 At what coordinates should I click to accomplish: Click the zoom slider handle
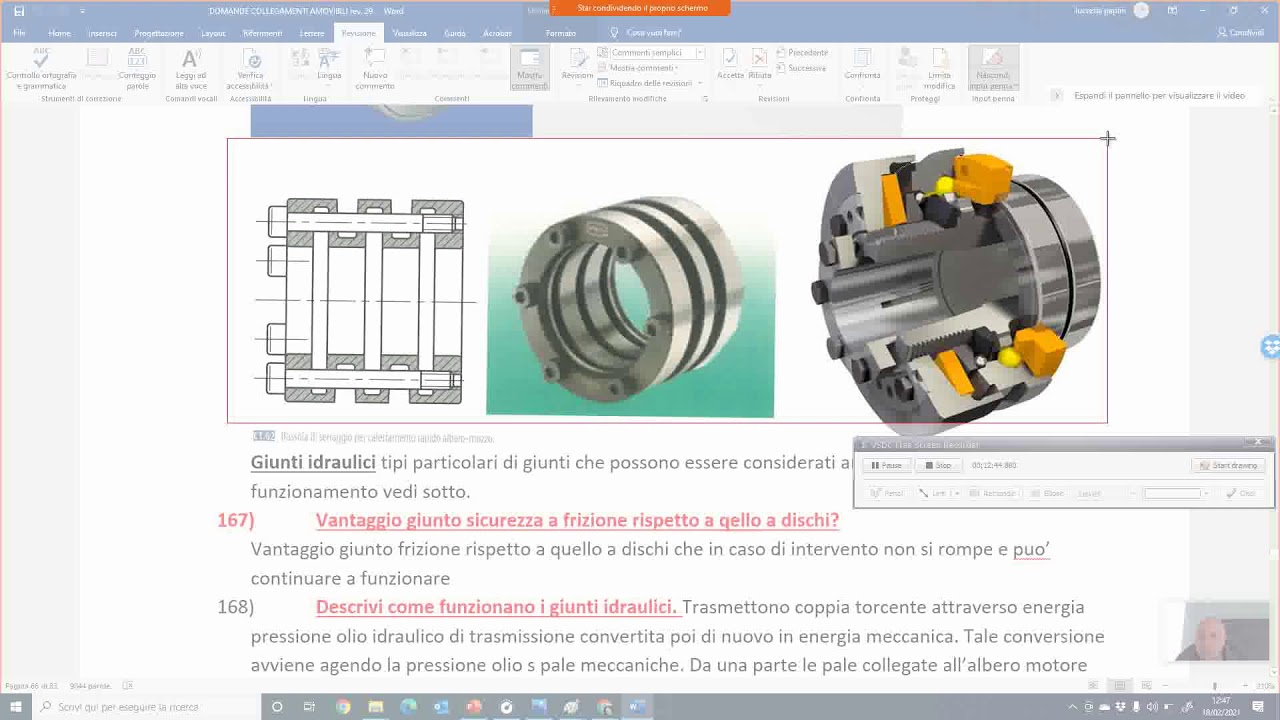(x=1214, y=686)
